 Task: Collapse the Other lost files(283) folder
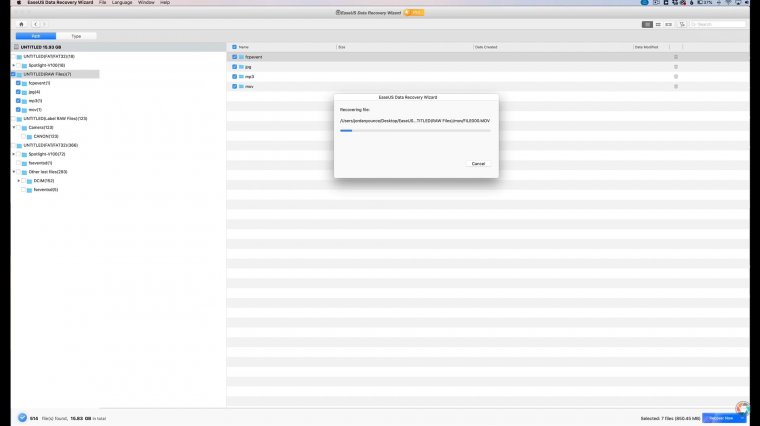click(x=14, y=172)
